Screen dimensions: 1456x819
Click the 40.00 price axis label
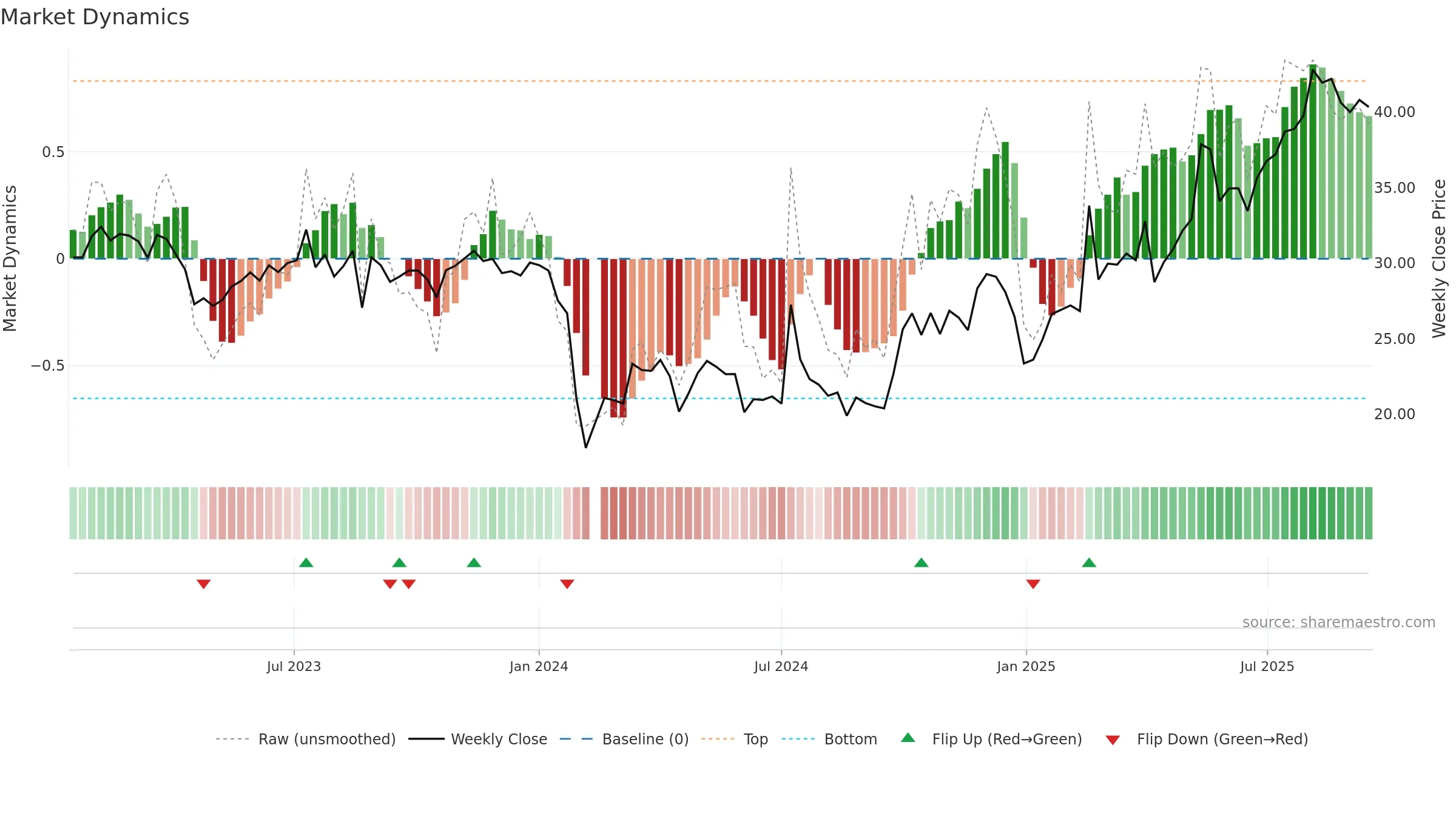[x=1395, y=112]
